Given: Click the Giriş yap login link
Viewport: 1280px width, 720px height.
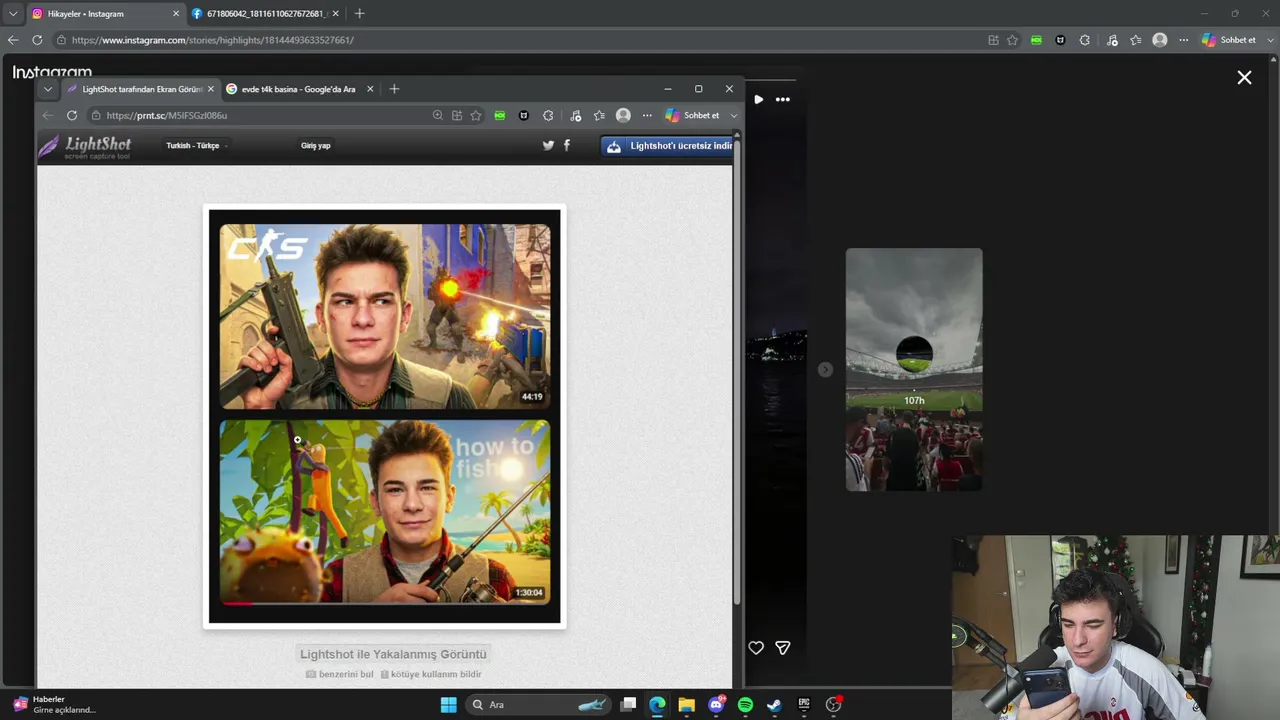Looking at the screenshot, I should click(x=316, y=146).
